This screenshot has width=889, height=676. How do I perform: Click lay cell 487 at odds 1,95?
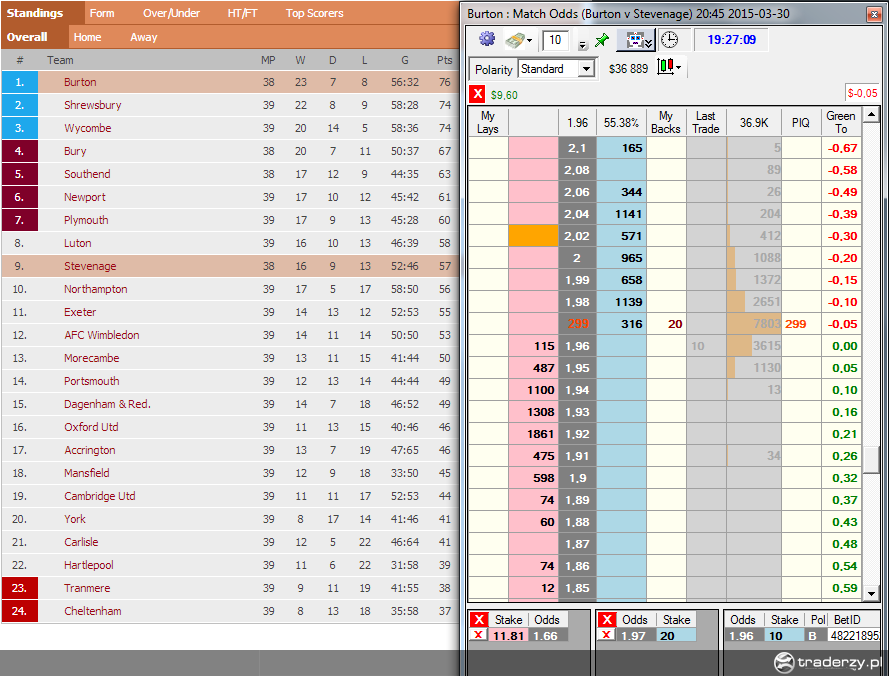click(x=533, y=368)
